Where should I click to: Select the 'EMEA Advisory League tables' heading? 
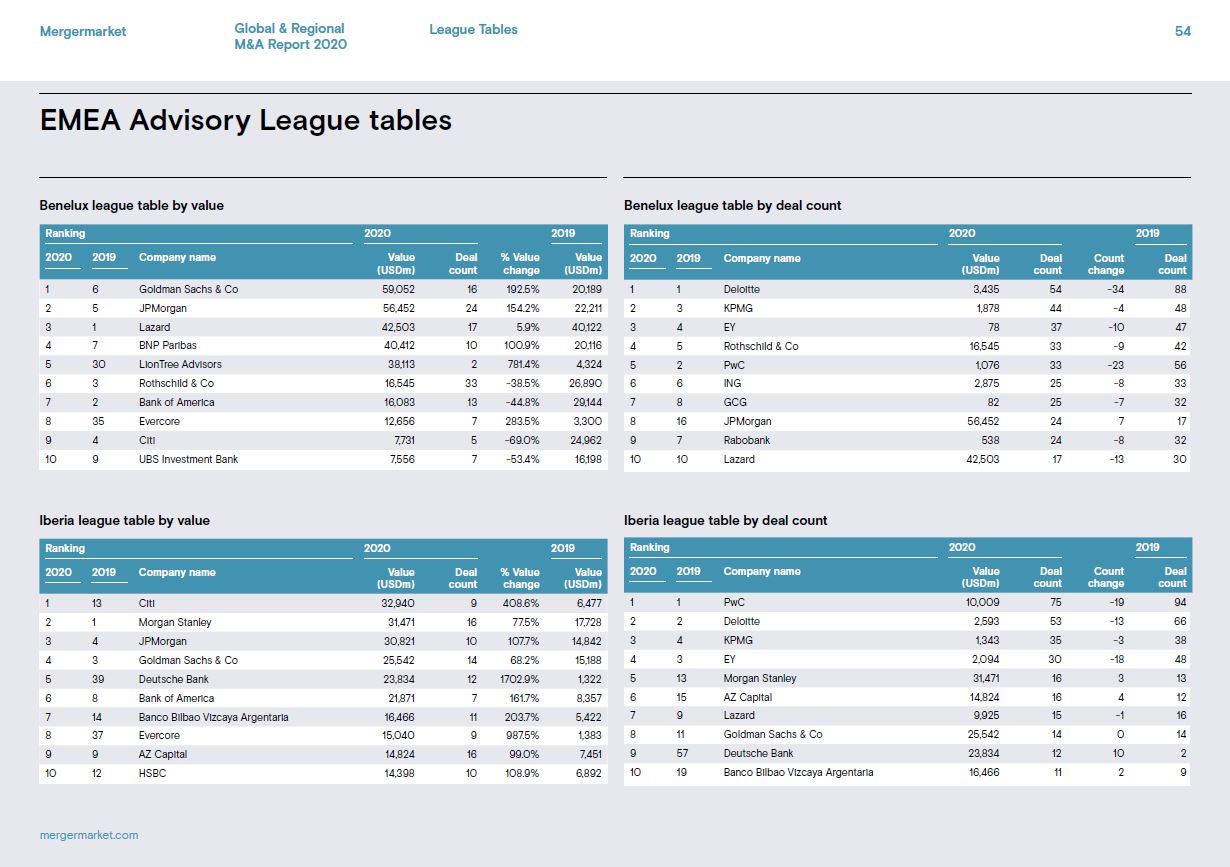[x=246, y=121]
